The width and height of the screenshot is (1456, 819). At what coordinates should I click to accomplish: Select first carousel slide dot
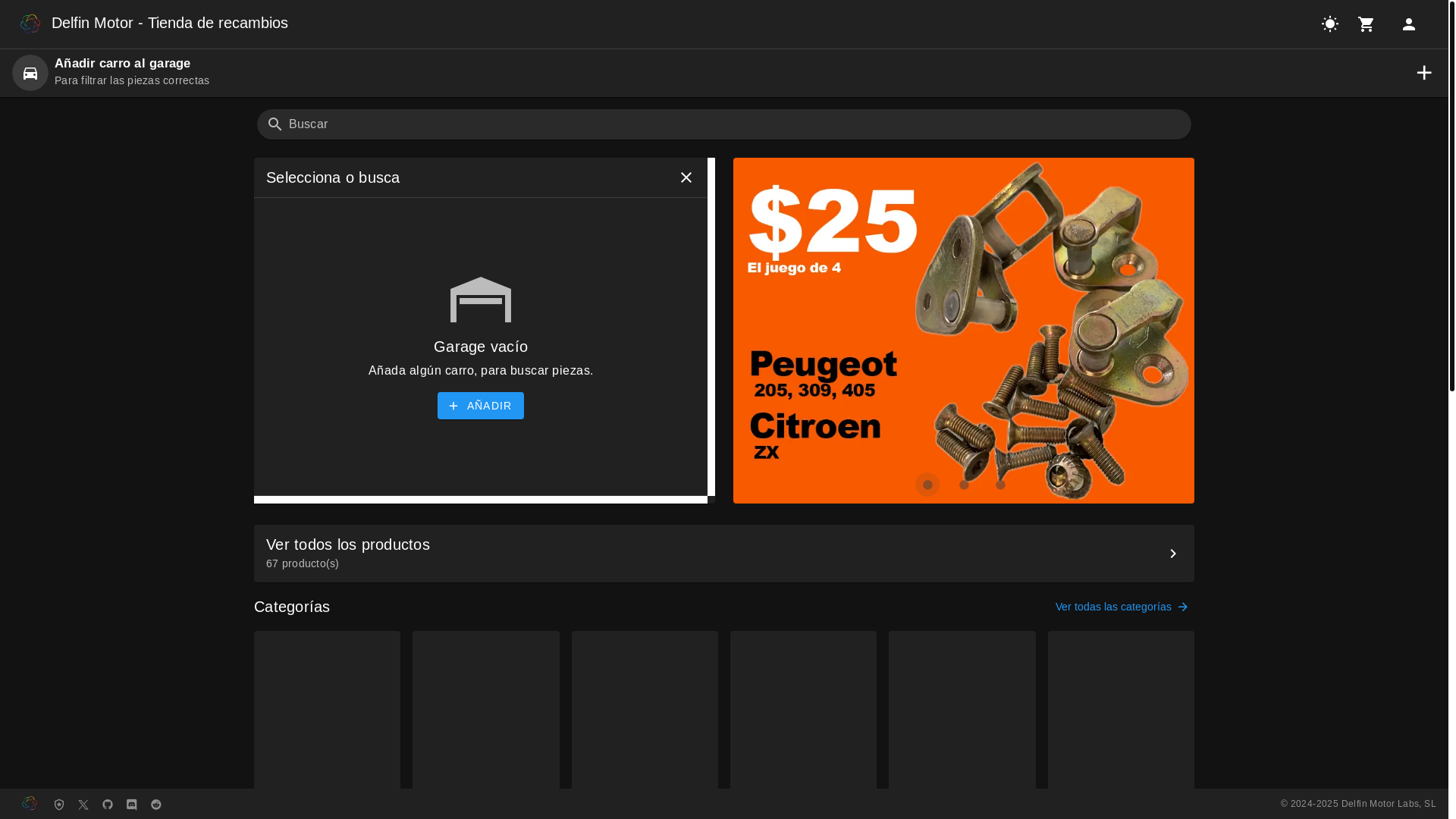(927, 485)
